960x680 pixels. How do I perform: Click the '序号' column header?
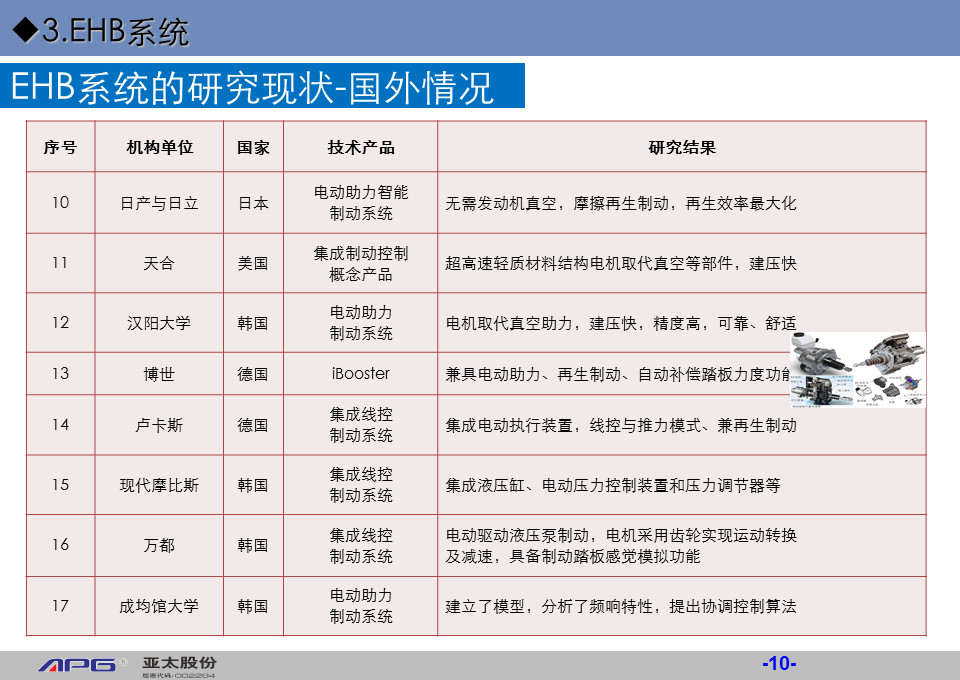pyautogui.click(x=60, y=148)
